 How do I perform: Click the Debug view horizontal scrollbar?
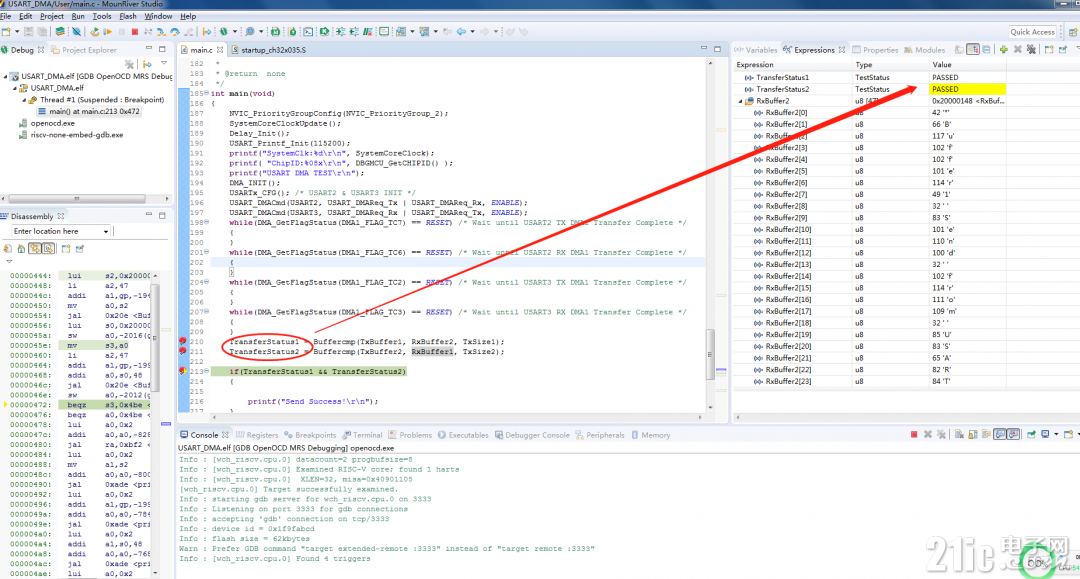76,199
